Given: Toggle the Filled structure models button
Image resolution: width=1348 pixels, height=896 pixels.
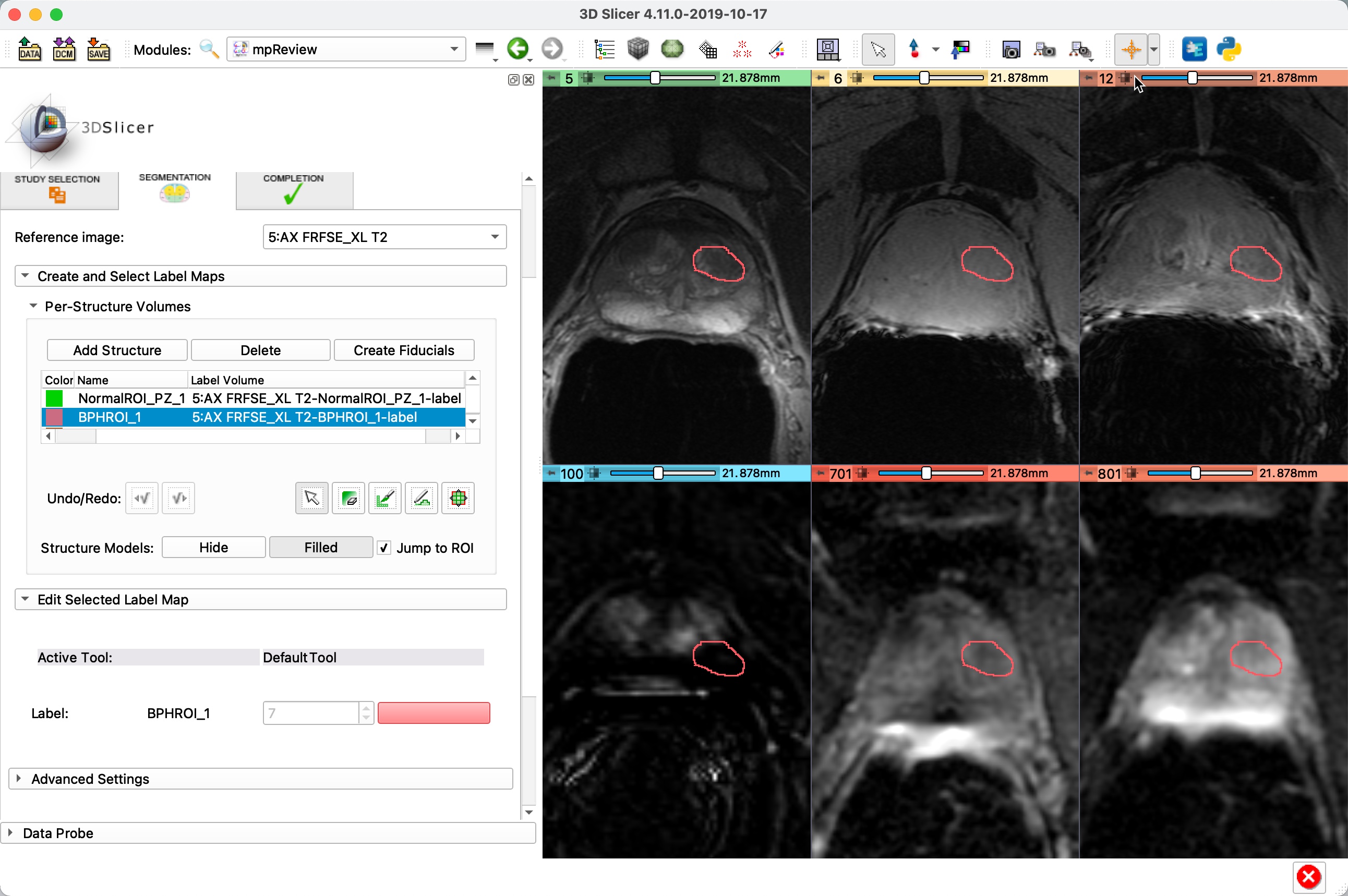Looking at the screenshot, I should point(321,548).
